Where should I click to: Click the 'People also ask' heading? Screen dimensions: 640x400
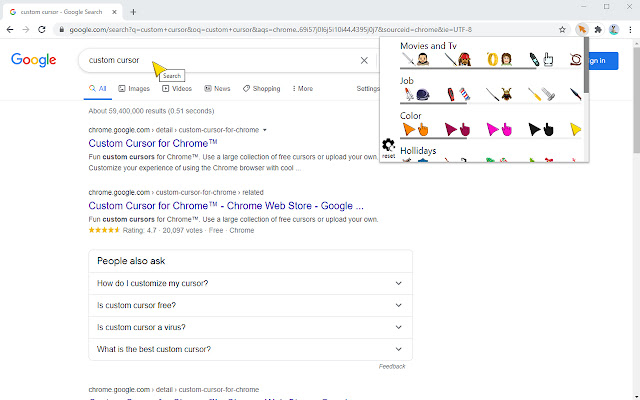point(131,261)
